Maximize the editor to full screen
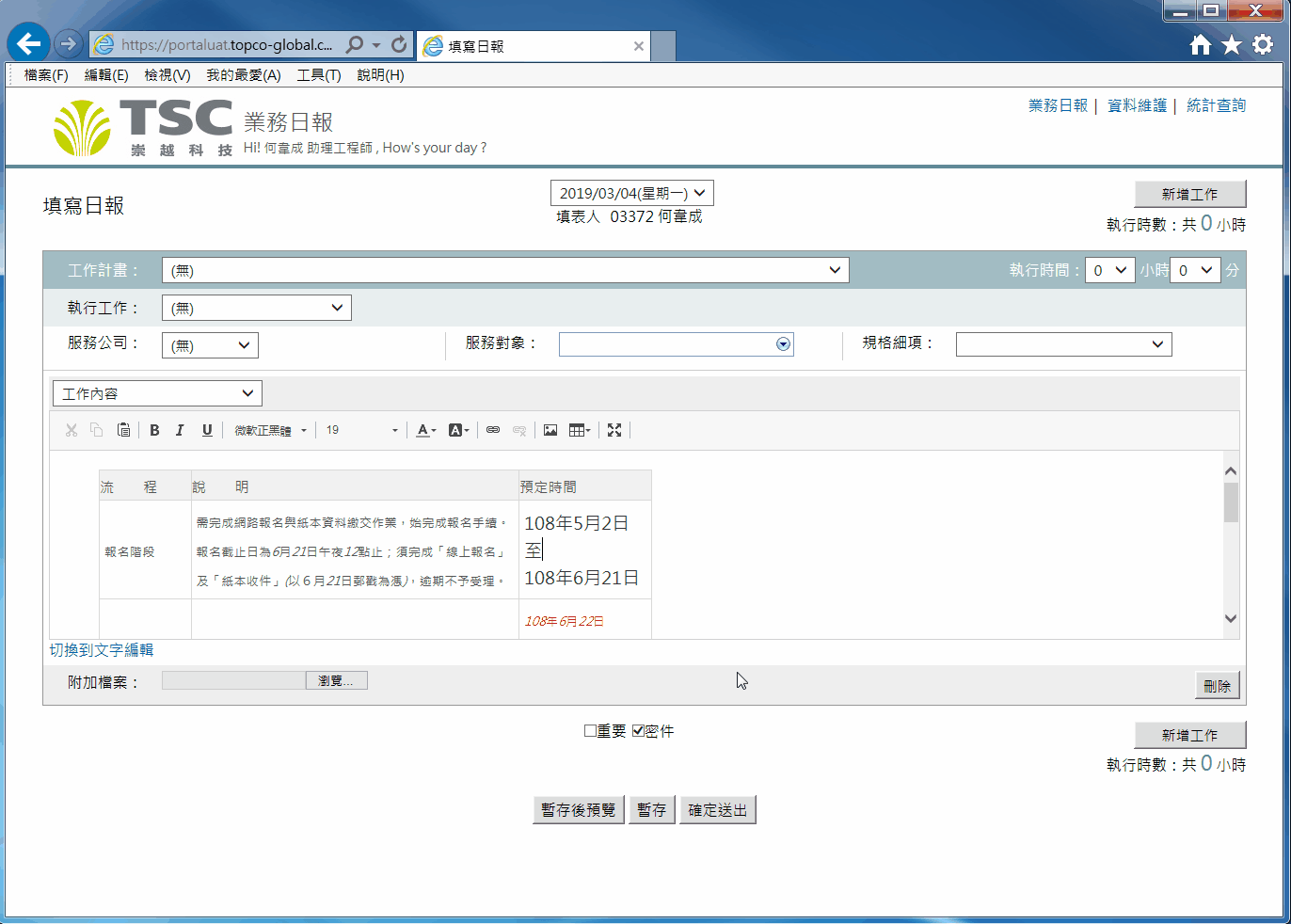 tap(614, 430)
